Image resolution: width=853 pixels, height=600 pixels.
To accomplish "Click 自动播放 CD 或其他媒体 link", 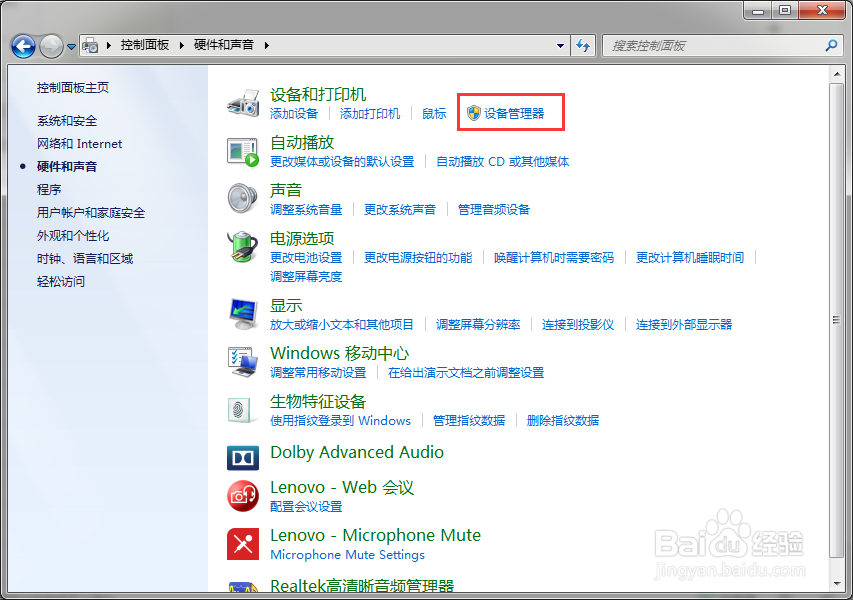I will (503, 162).
